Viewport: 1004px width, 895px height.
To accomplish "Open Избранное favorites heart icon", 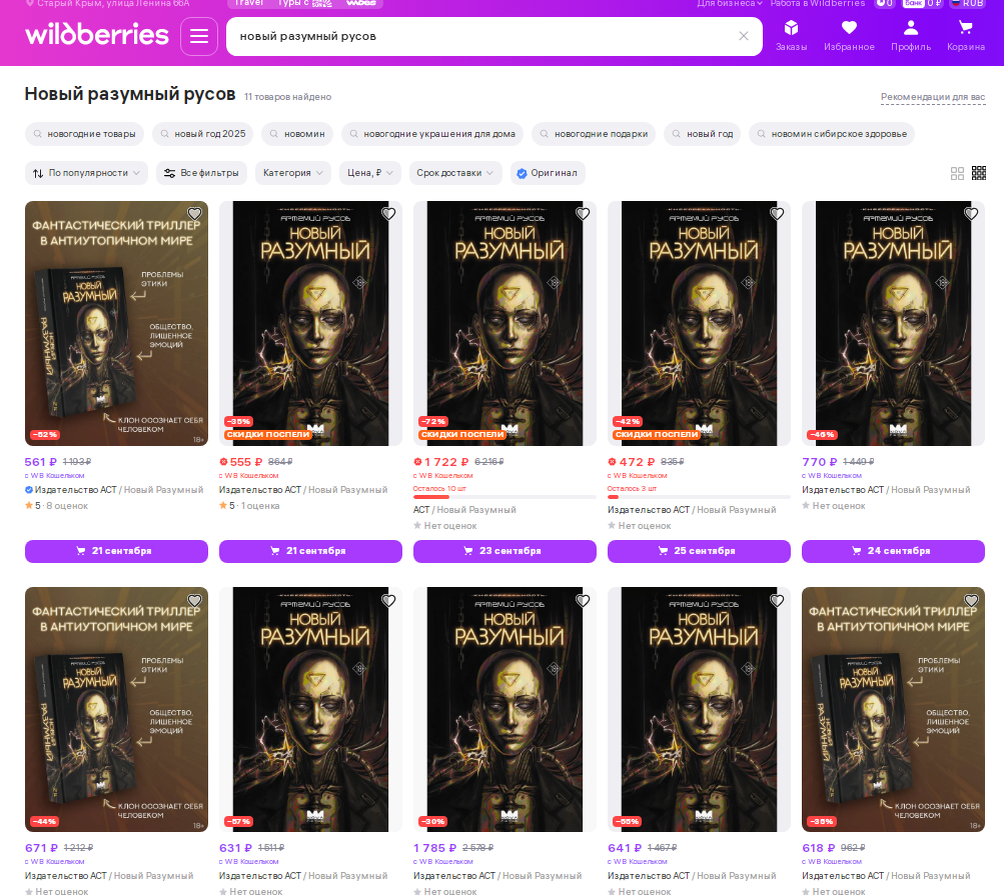I will pyautogui.click(x=849, y=36).
